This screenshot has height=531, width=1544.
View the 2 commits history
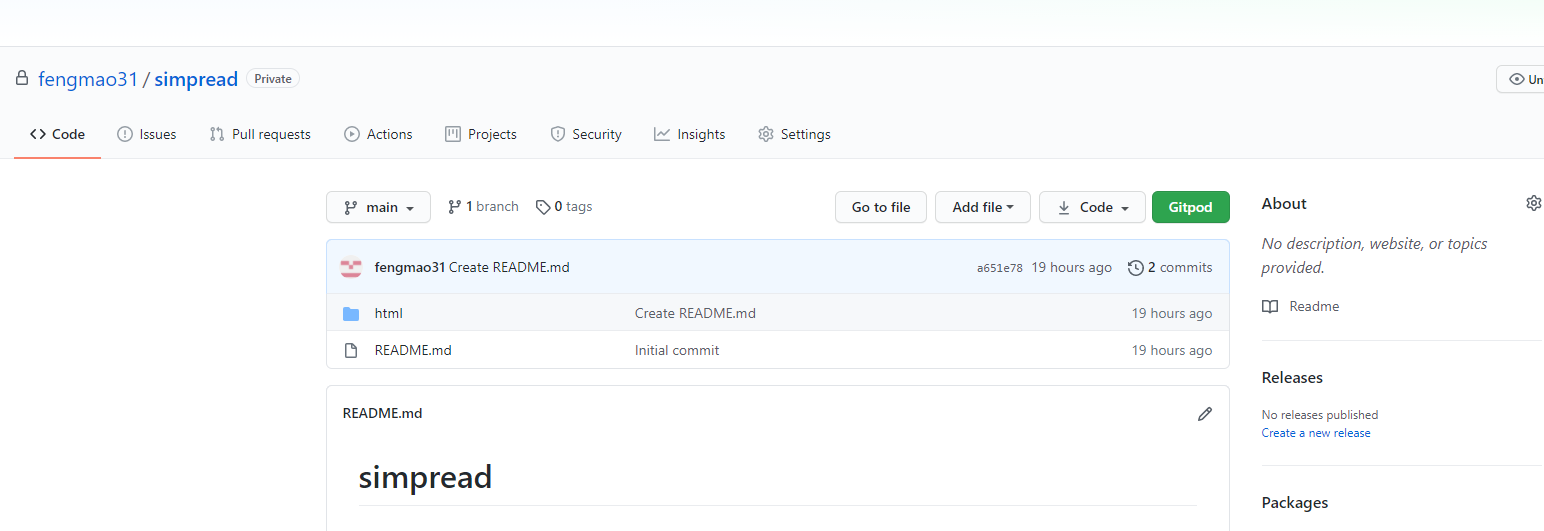click(1170, 267)
